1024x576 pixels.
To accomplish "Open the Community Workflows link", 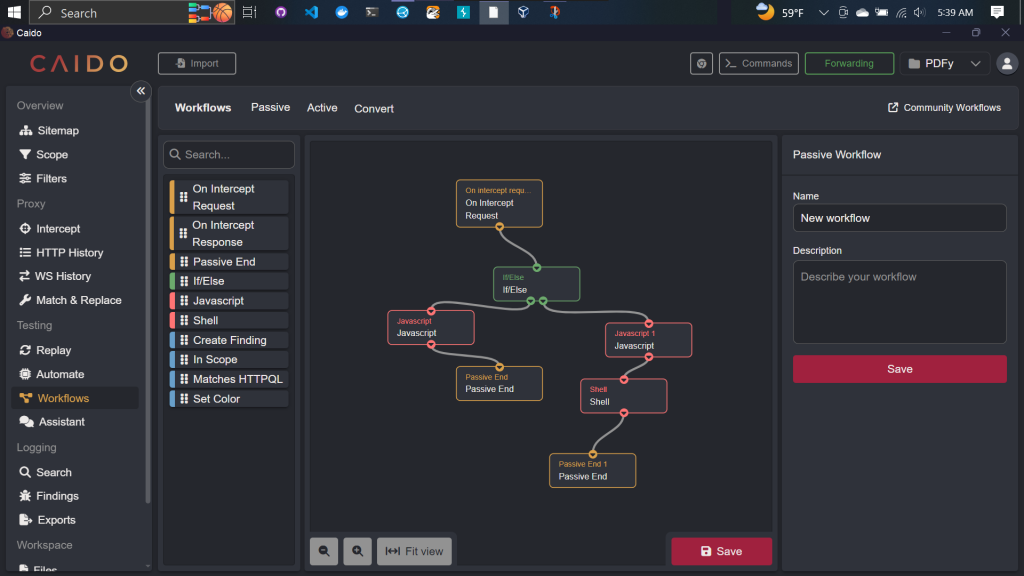I will (x=944, y=108).
